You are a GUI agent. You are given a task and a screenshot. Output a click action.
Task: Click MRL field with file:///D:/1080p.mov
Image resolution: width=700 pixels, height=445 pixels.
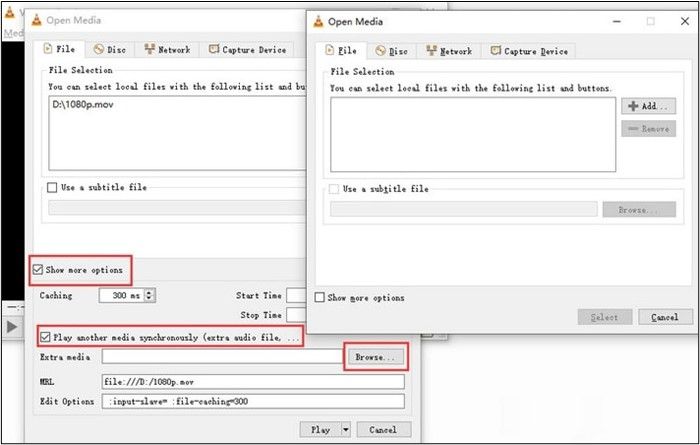253,382
